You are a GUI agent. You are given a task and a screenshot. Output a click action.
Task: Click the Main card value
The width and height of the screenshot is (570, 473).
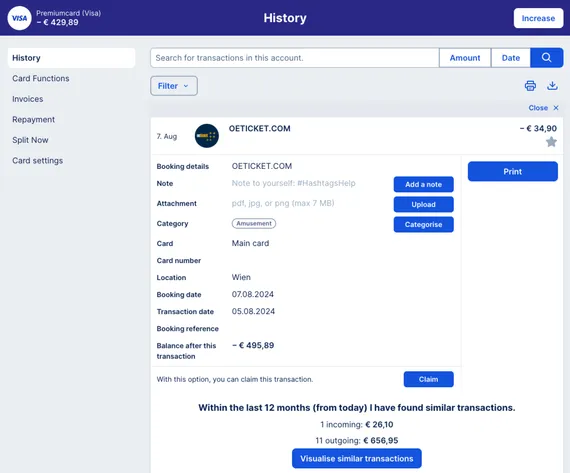coord(250,243)
